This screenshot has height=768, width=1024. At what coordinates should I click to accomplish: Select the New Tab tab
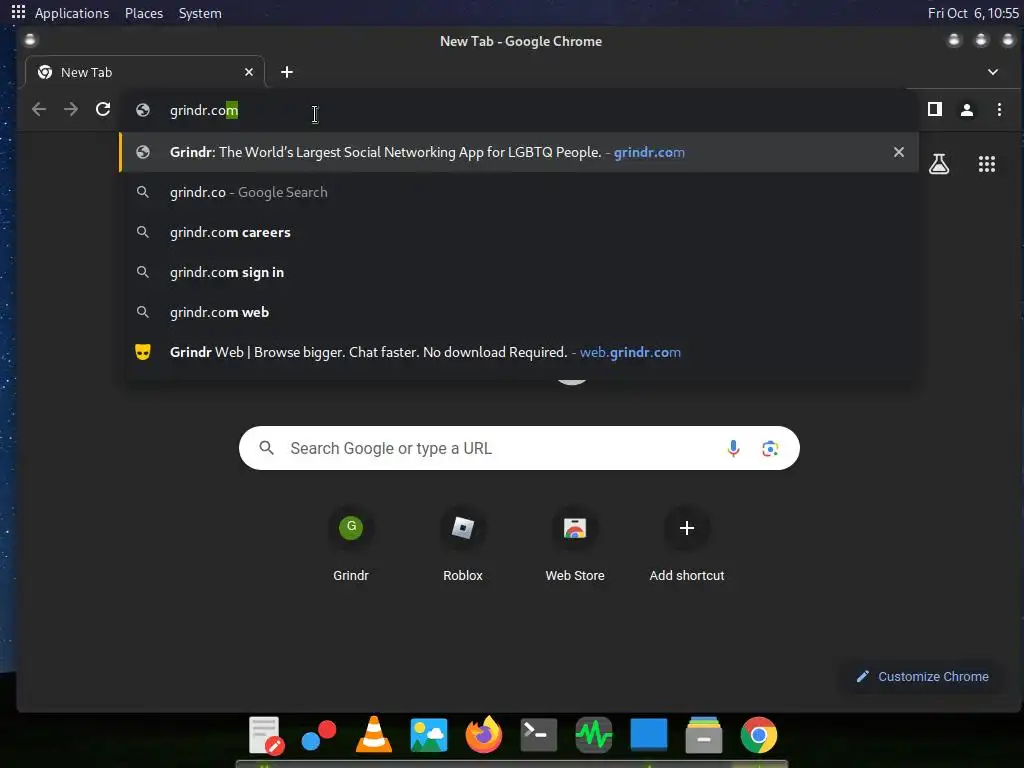click(145, 72)
